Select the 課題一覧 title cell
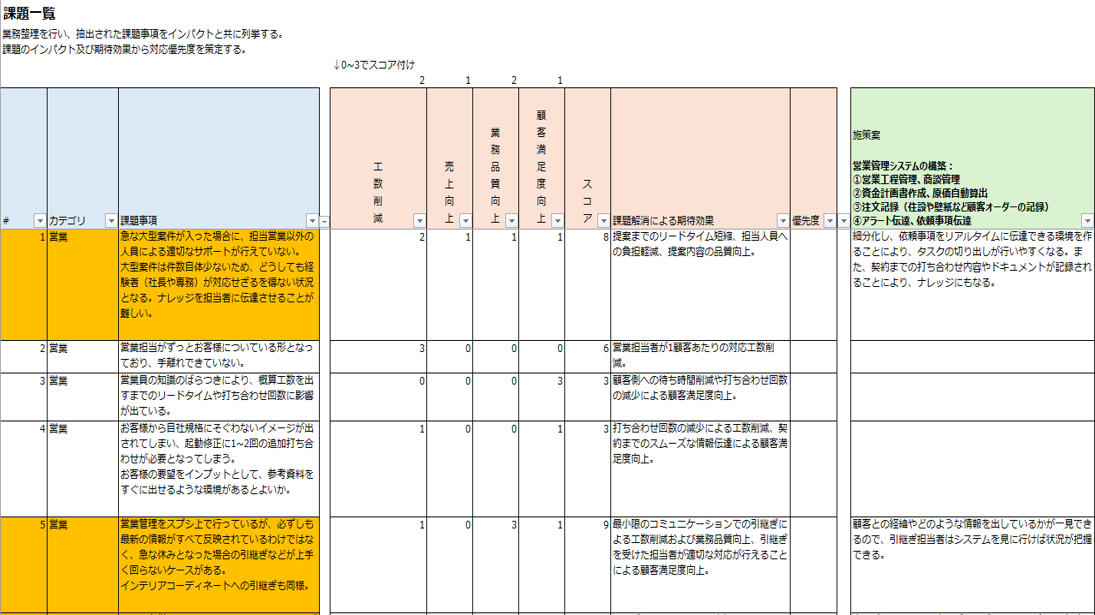 tap(29, 13)
